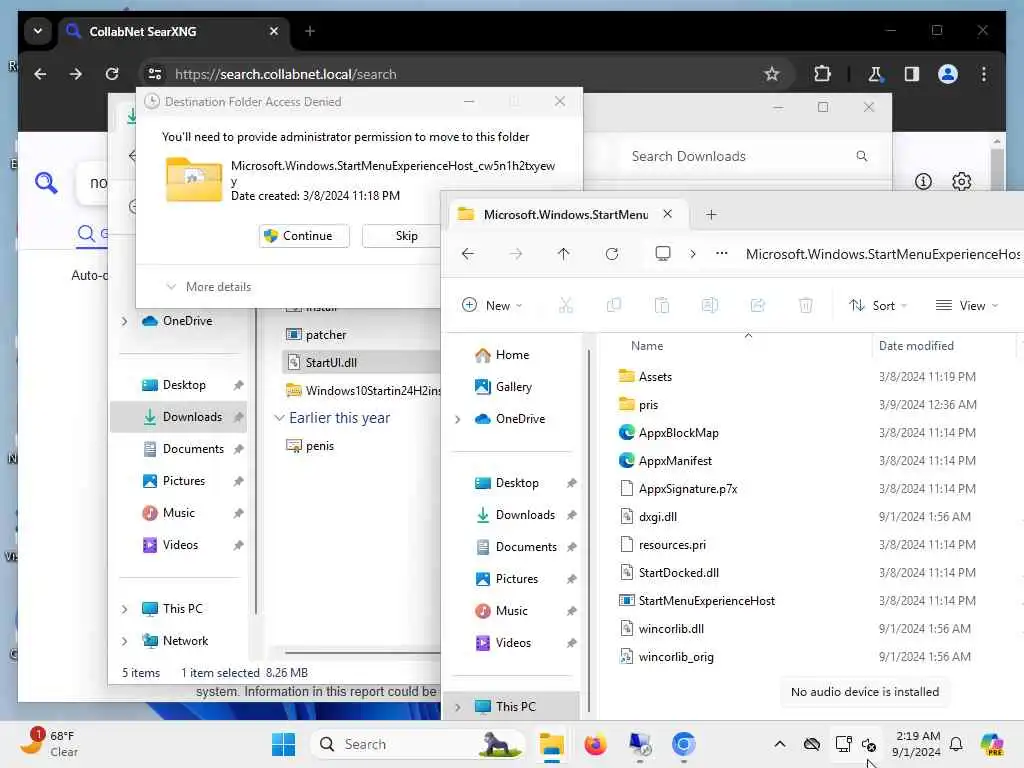
Task: Select the CollabNet SearXNG browser tab
Action: tap(172, 31)
